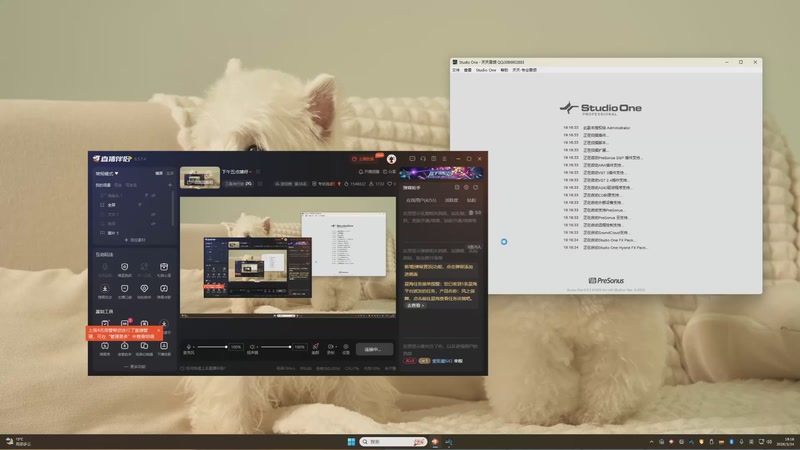This screenshot has width=800, height=450.
Task: Click the microphone 100% value box
Action: pyautogui.click(x=236, y=347)
